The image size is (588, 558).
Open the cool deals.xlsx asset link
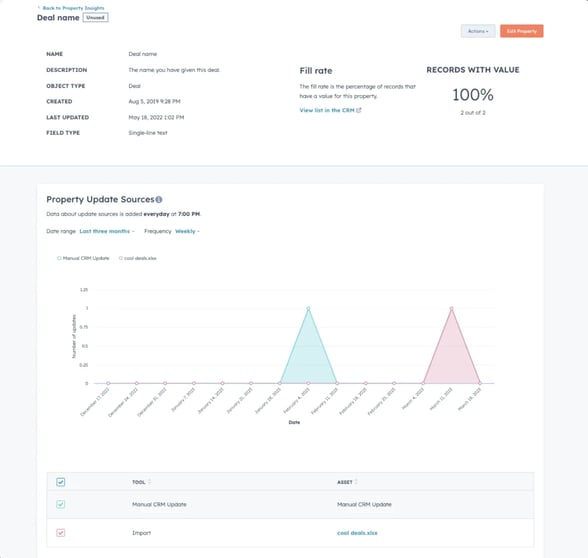[x=357, y=533]
